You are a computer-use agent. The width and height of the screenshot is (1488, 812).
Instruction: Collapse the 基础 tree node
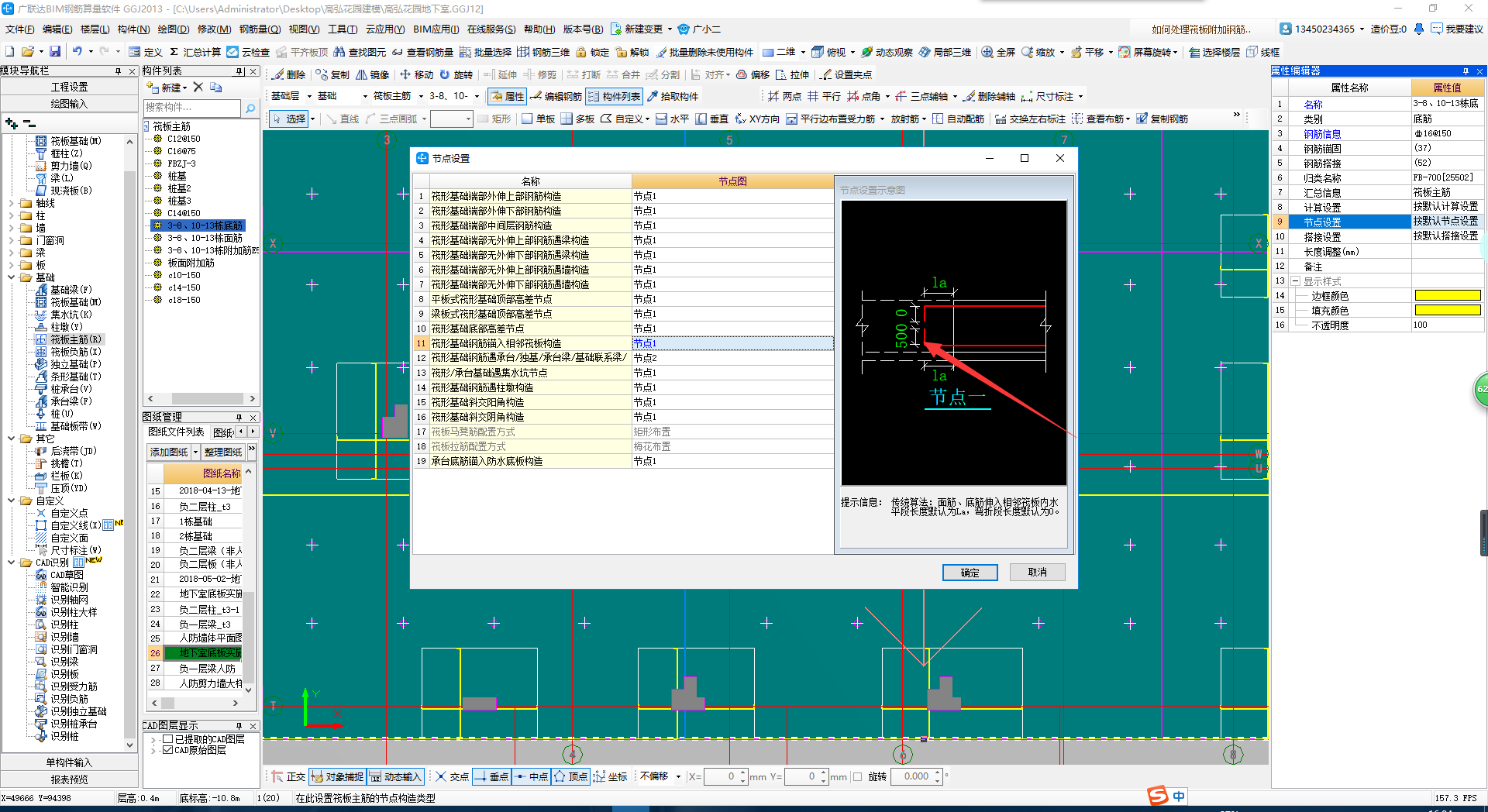[12, 277]
